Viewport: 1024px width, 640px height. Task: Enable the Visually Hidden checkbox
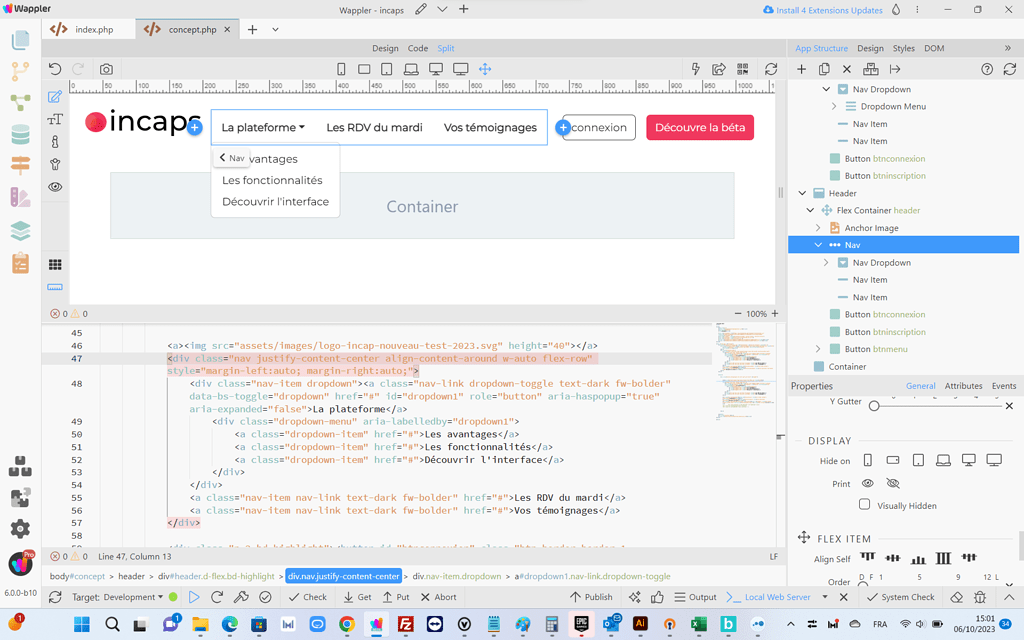(x=865, y=505)
